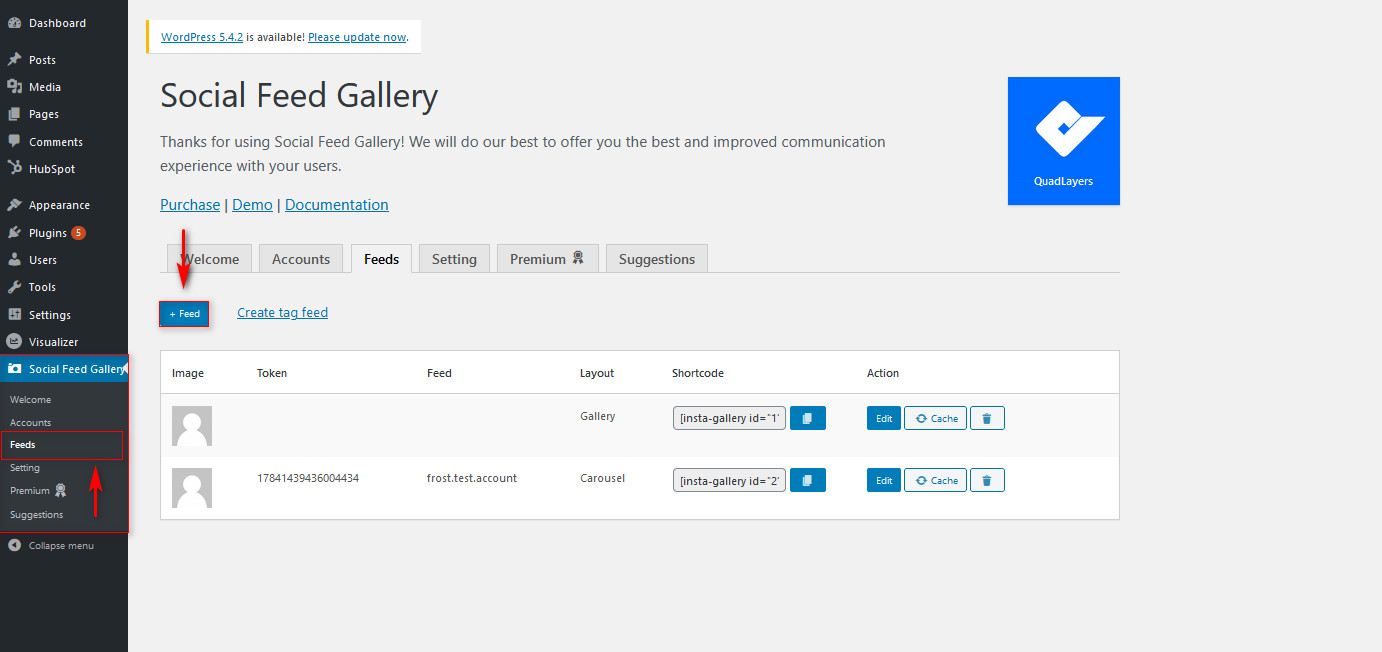Click the Gallery layout cell
1382x652 pixels.
pos(598,416)
